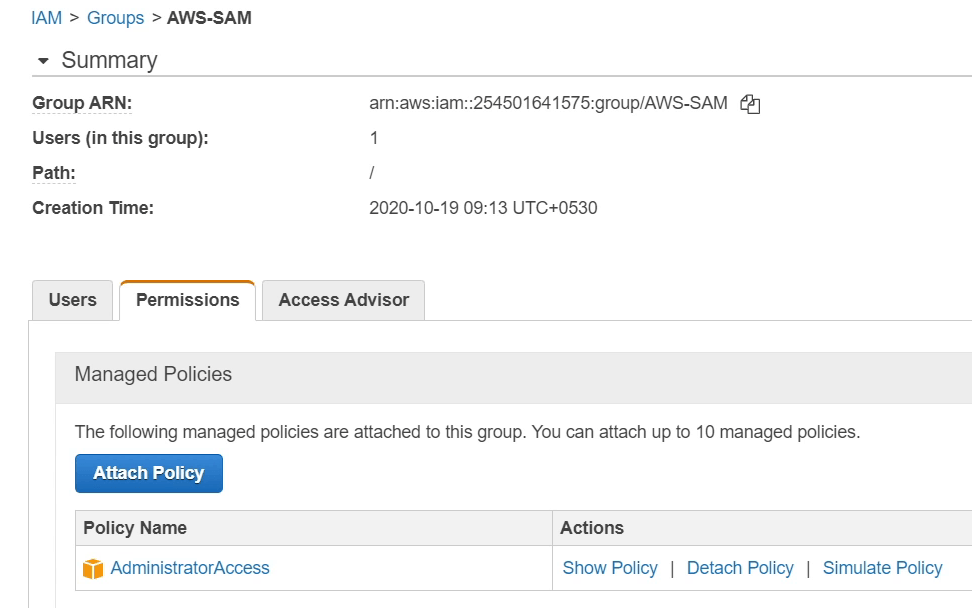972x608 pixels.
Task: Navigate to Groups breadcrumb link
Action: click(x=115, y=18)
